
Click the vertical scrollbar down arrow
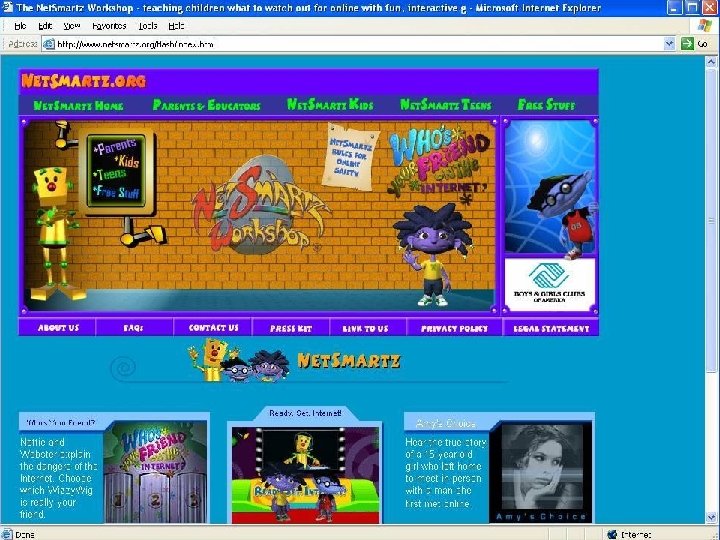(711, 518)
